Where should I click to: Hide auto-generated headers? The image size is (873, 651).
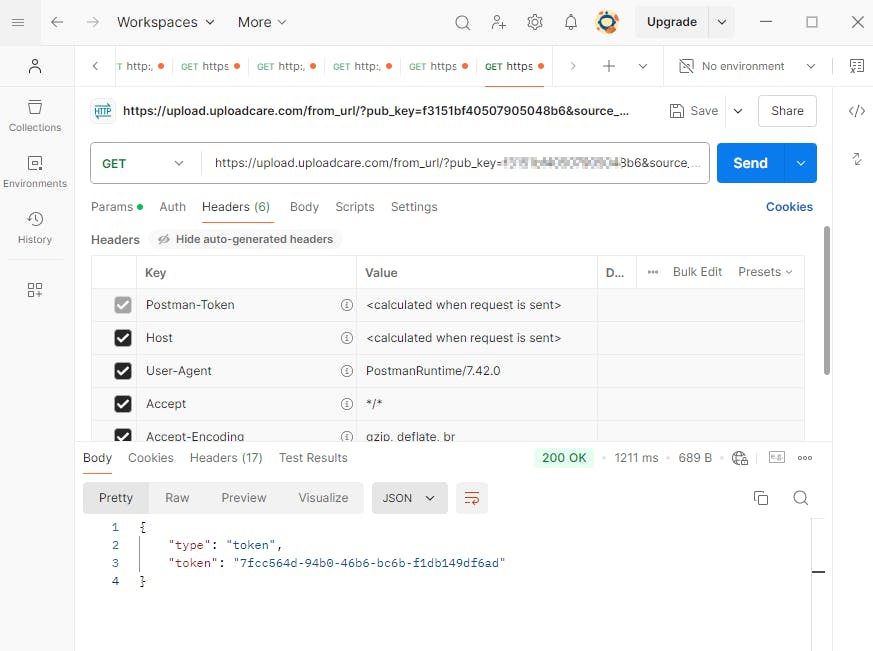[246, 239]
